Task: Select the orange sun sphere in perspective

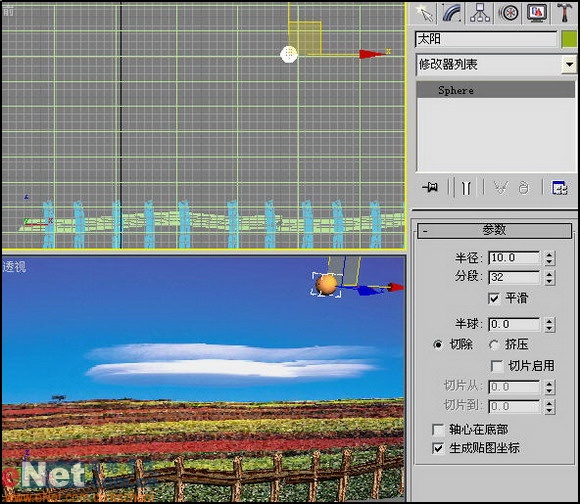Action: pyautogui.click(x=326, y=285)
